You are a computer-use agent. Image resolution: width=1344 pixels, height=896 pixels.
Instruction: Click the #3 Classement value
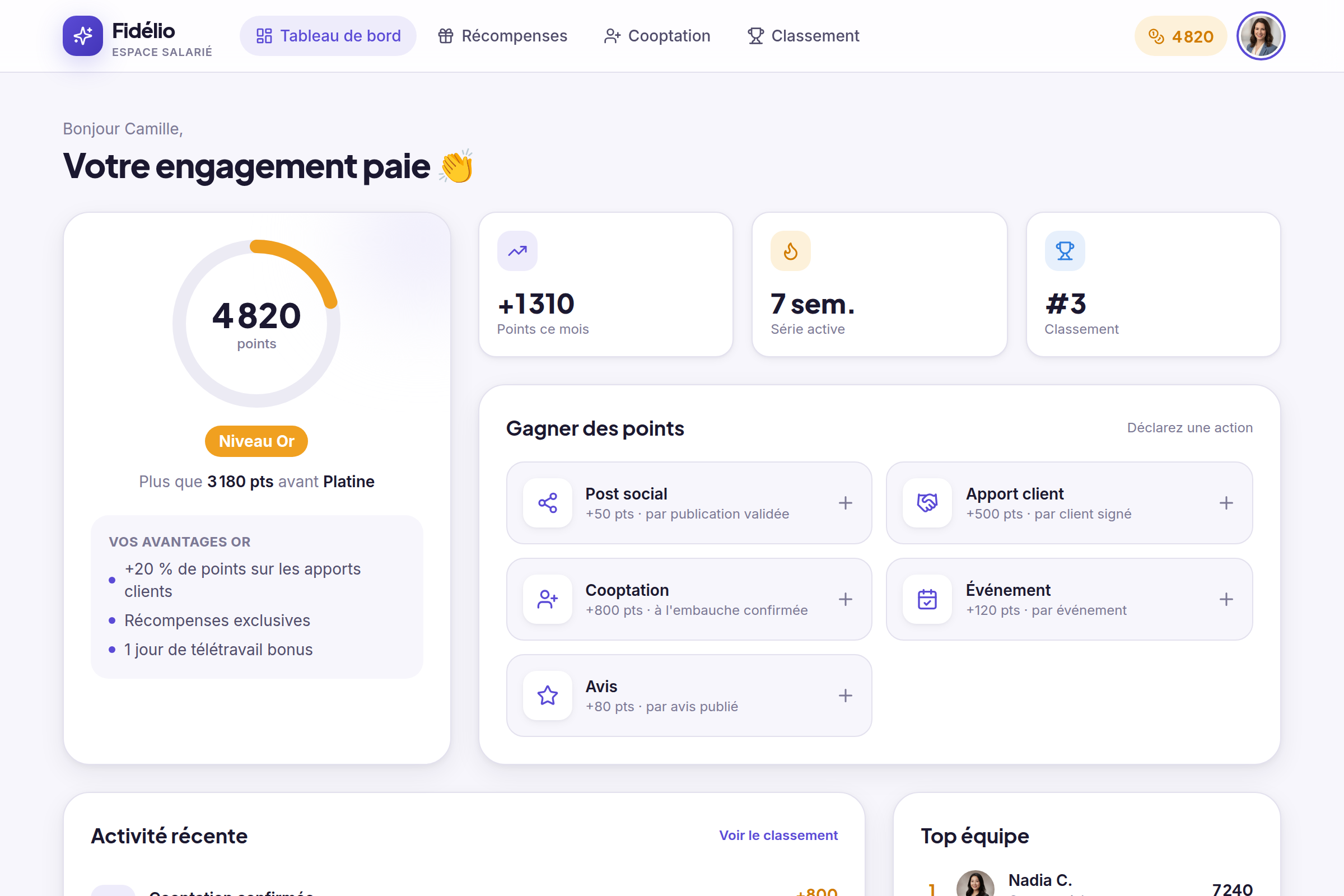click(1066, 304)
